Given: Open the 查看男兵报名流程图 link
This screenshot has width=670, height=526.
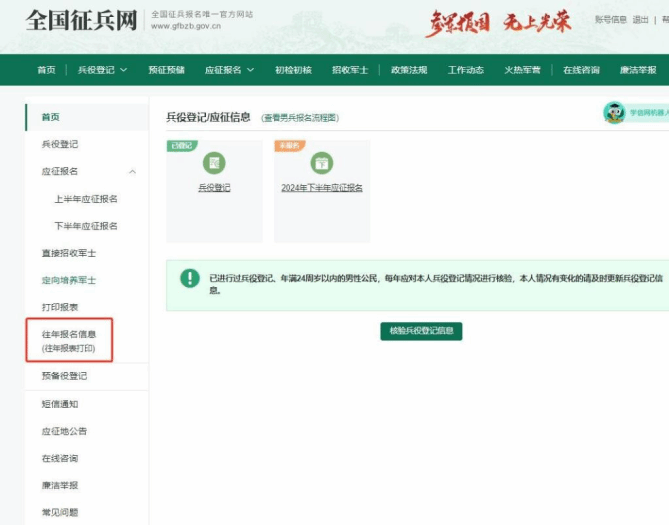Looking at the screenshot, I should coord(300,118).
